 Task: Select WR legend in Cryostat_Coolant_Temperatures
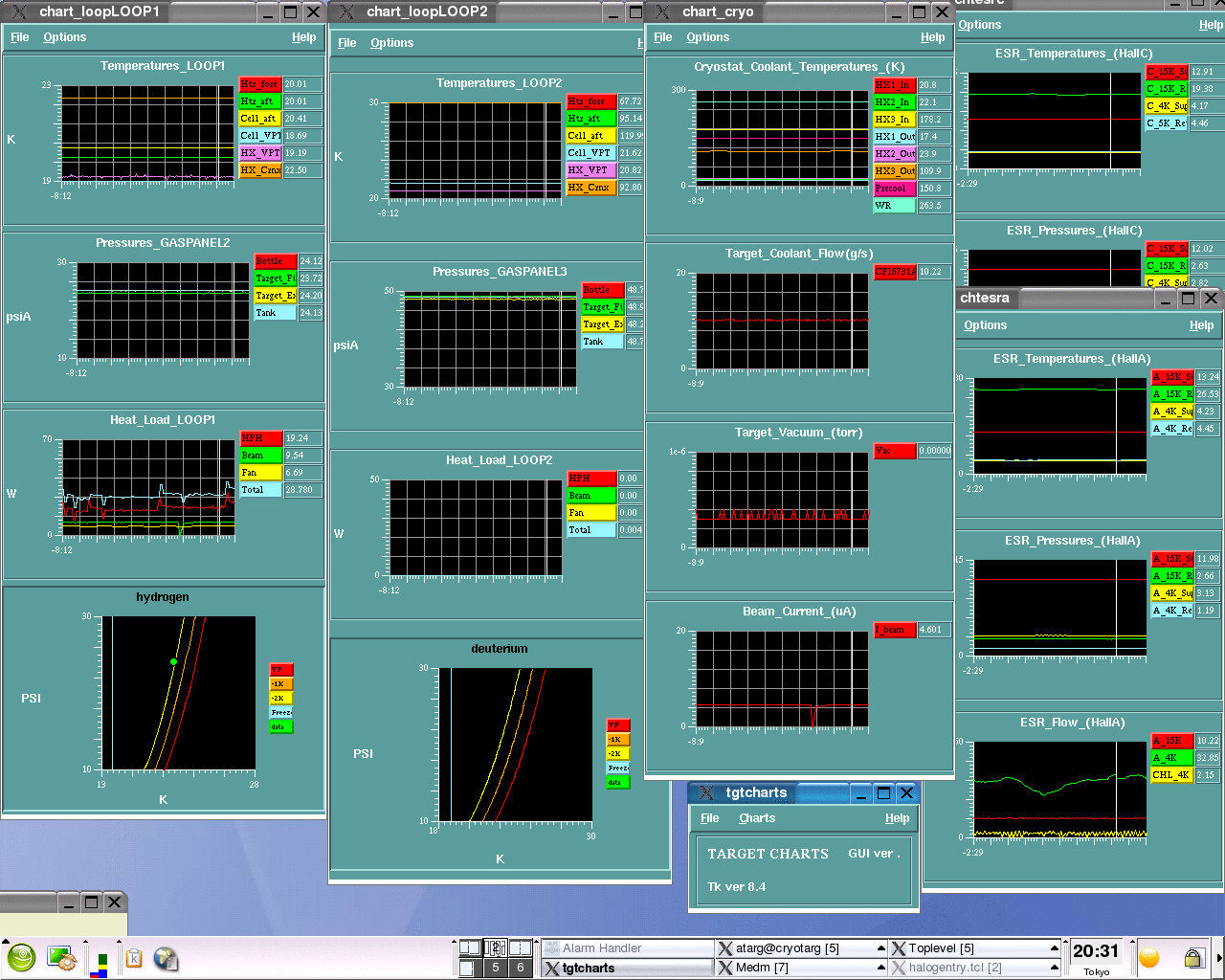click(x=894, y=206)
